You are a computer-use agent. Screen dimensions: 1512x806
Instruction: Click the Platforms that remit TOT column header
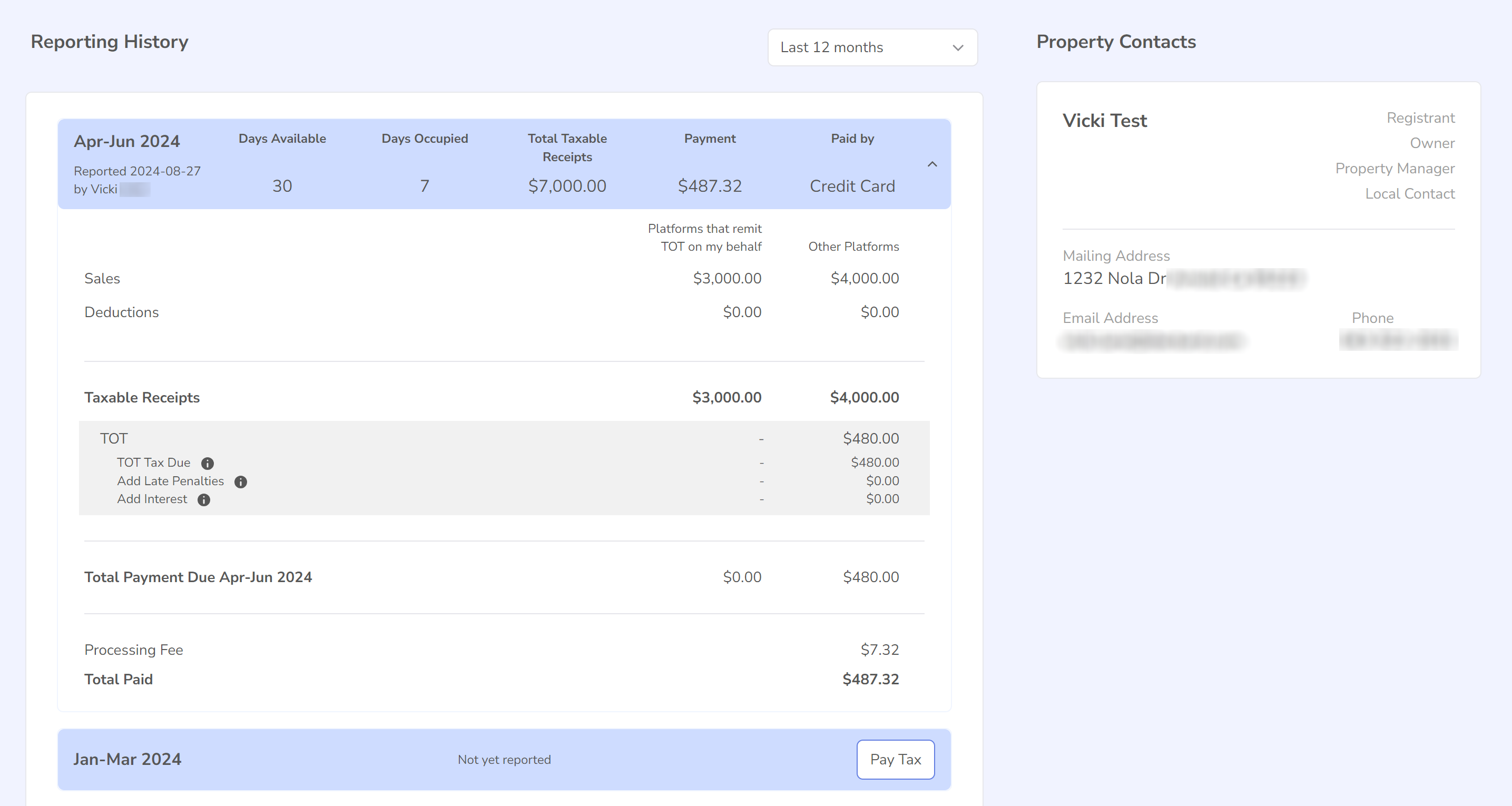click(x=705, y=238)
